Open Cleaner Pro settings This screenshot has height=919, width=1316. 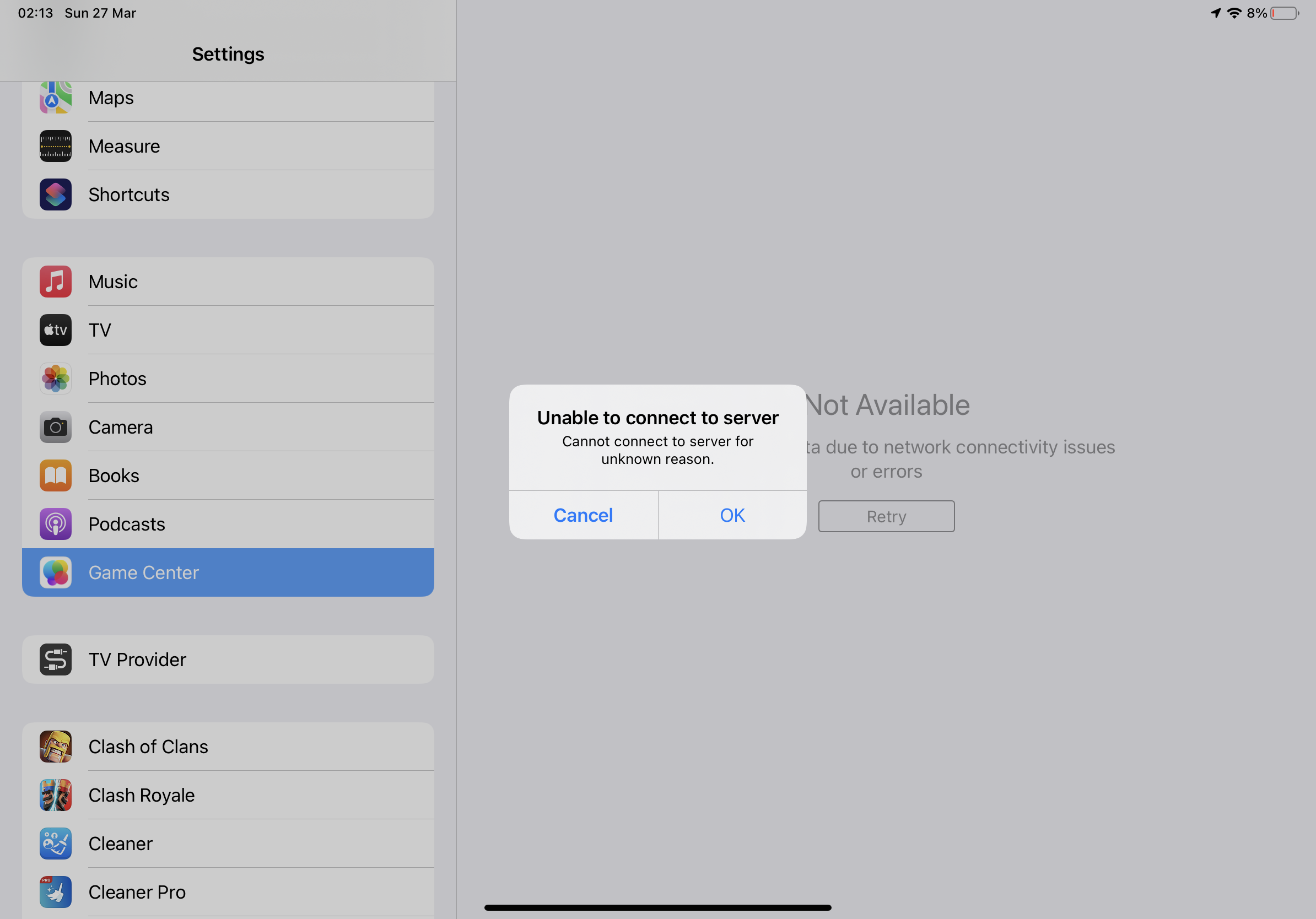tap(228, 892)
